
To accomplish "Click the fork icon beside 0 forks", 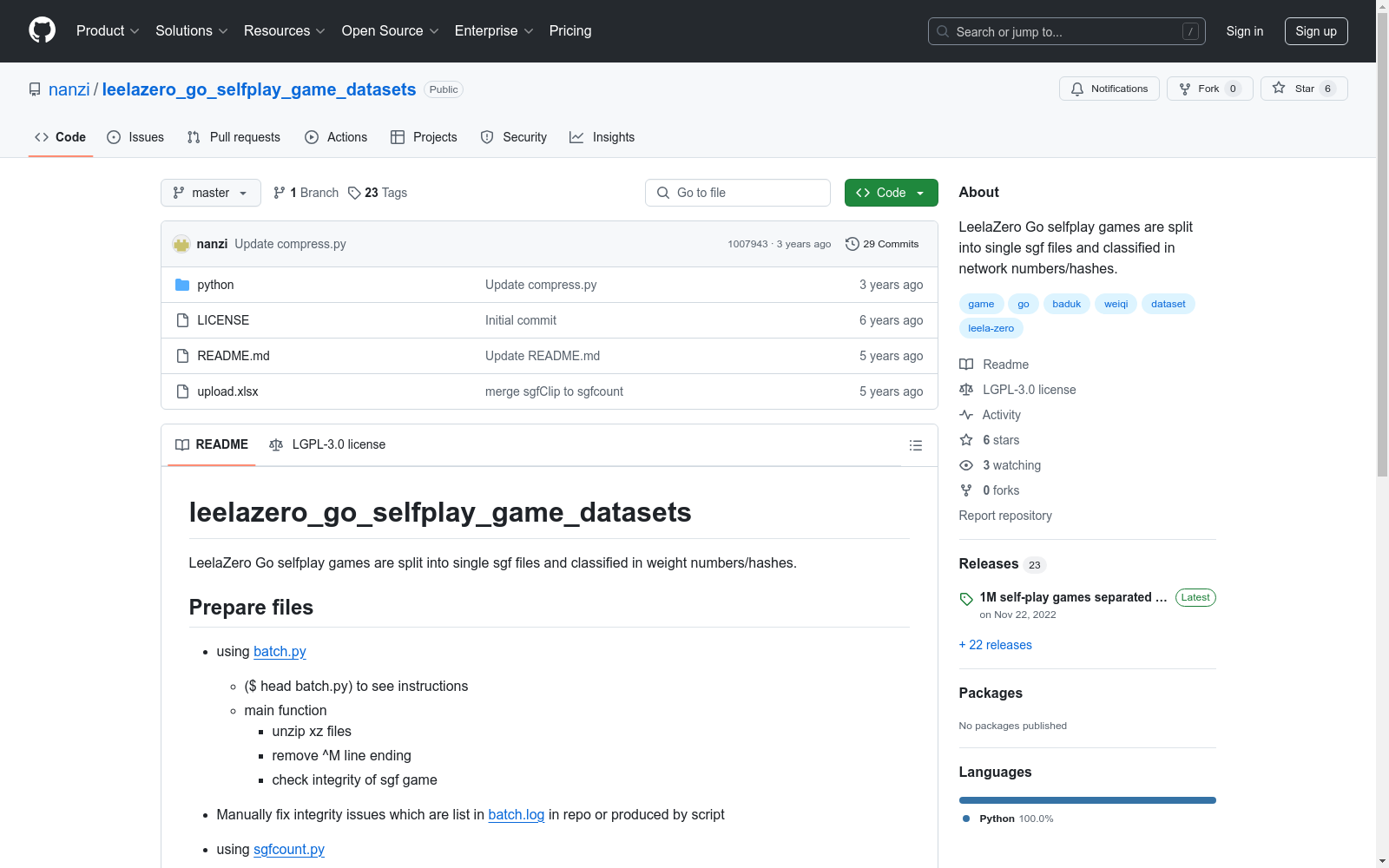I will coord(966,490).
